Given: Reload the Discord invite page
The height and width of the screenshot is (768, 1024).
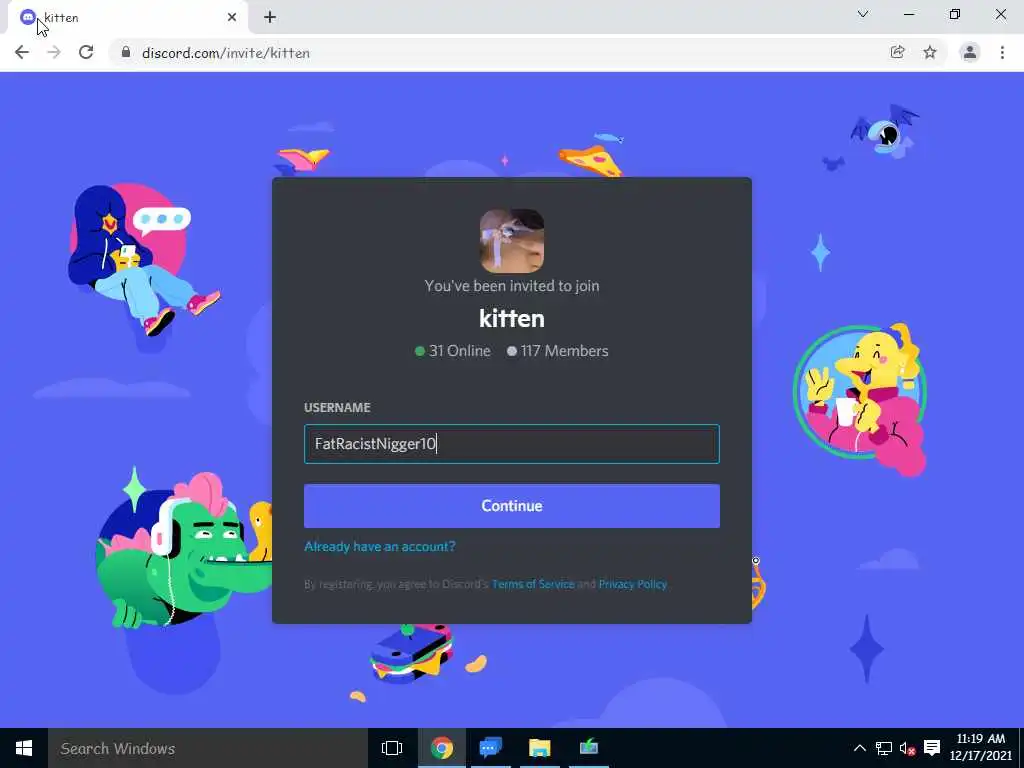Looking at the screenshot, I should (x=86, y=52).
